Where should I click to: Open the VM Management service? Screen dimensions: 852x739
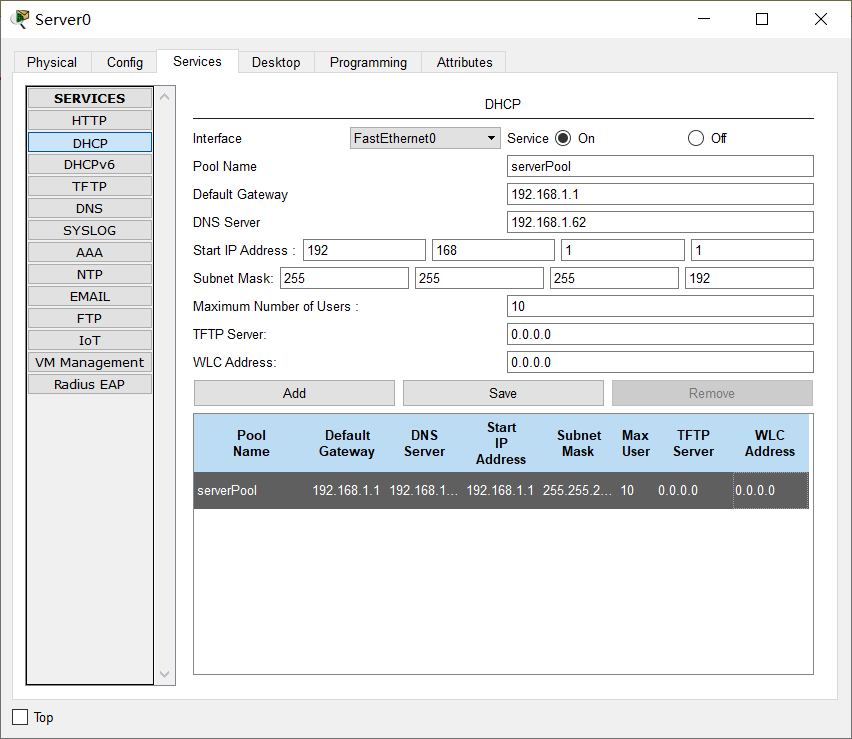click(90, 362)
